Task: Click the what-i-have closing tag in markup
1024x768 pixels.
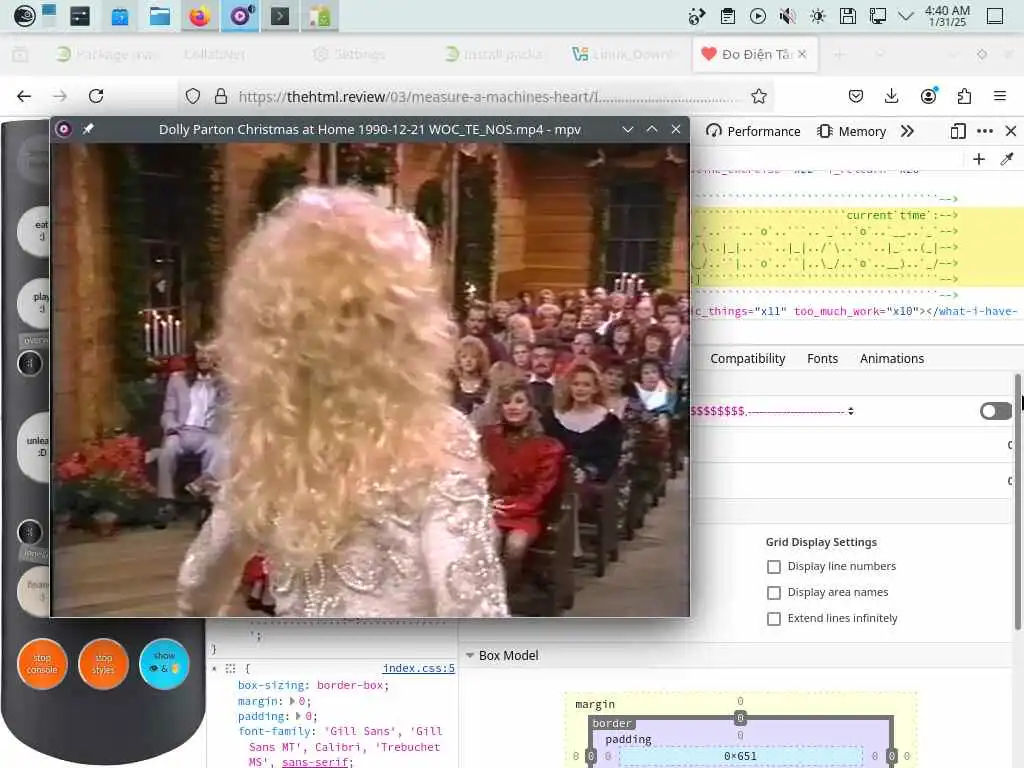Action: [974, 312]
